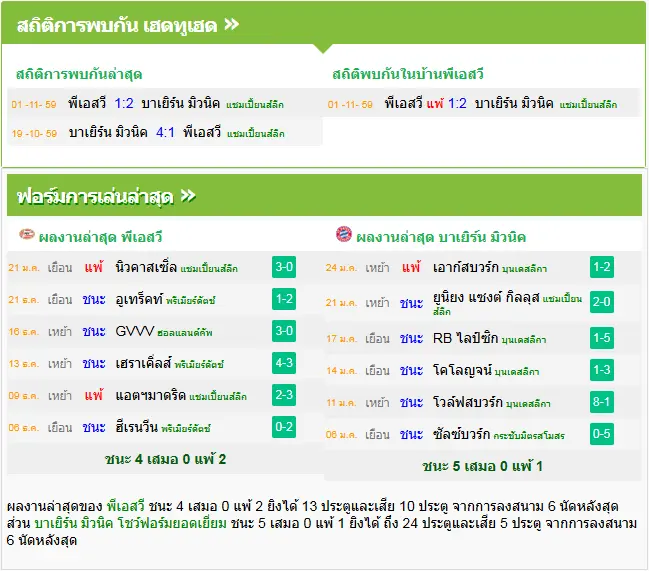Click team name เฮราเคิ่ลส์

(143, 363)
